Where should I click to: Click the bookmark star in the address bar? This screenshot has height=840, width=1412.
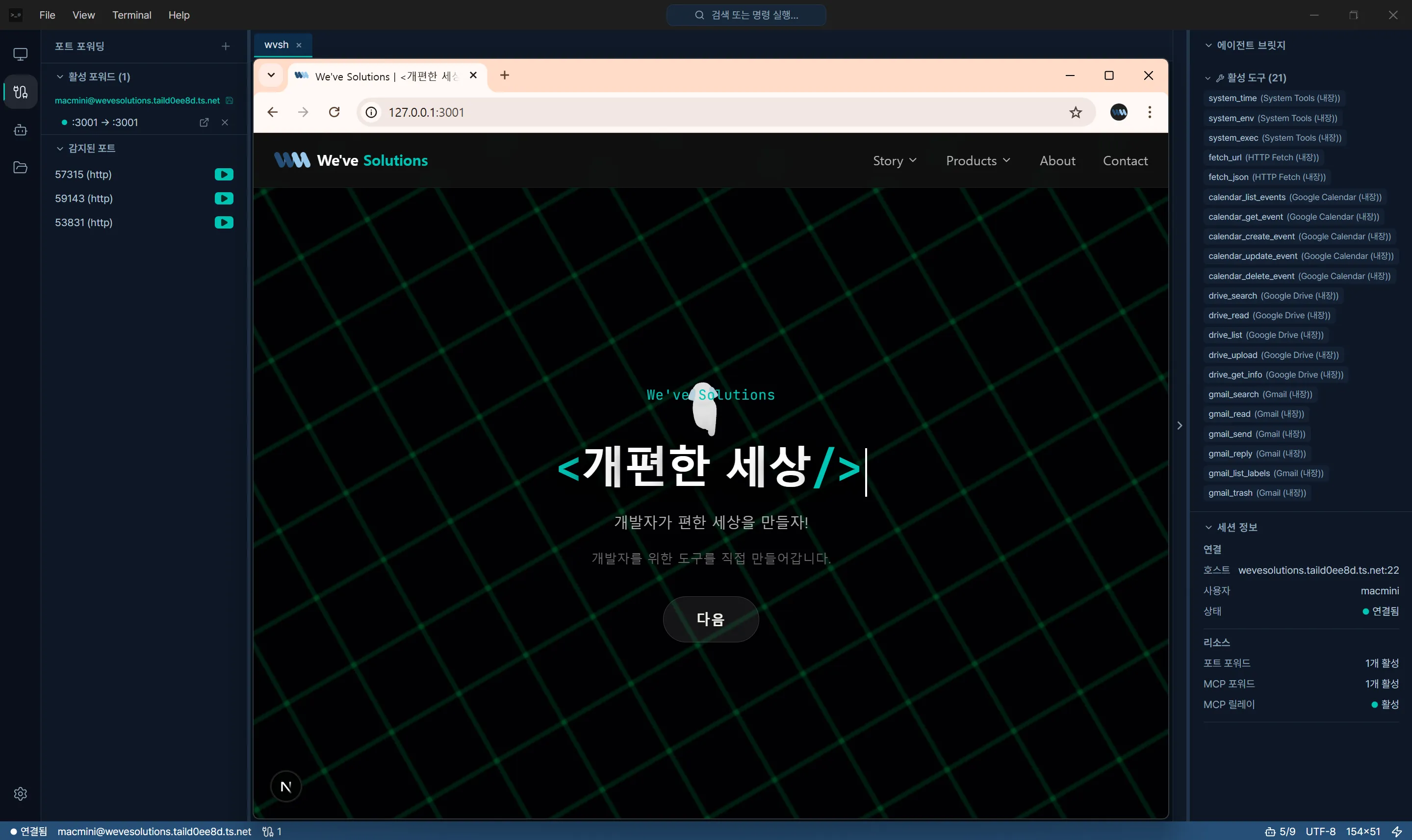[1075, 112]
